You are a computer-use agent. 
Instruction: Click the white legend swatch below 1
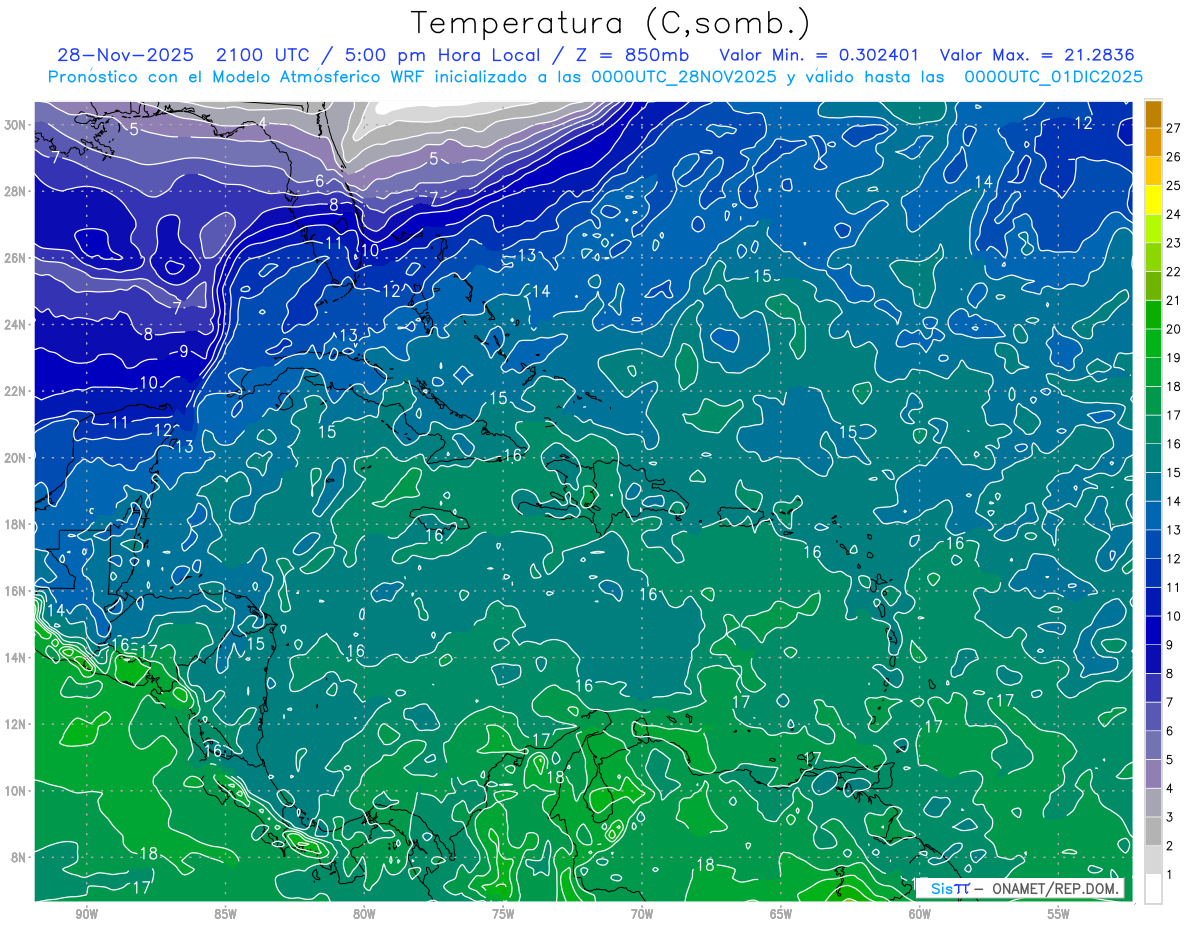1153,889
